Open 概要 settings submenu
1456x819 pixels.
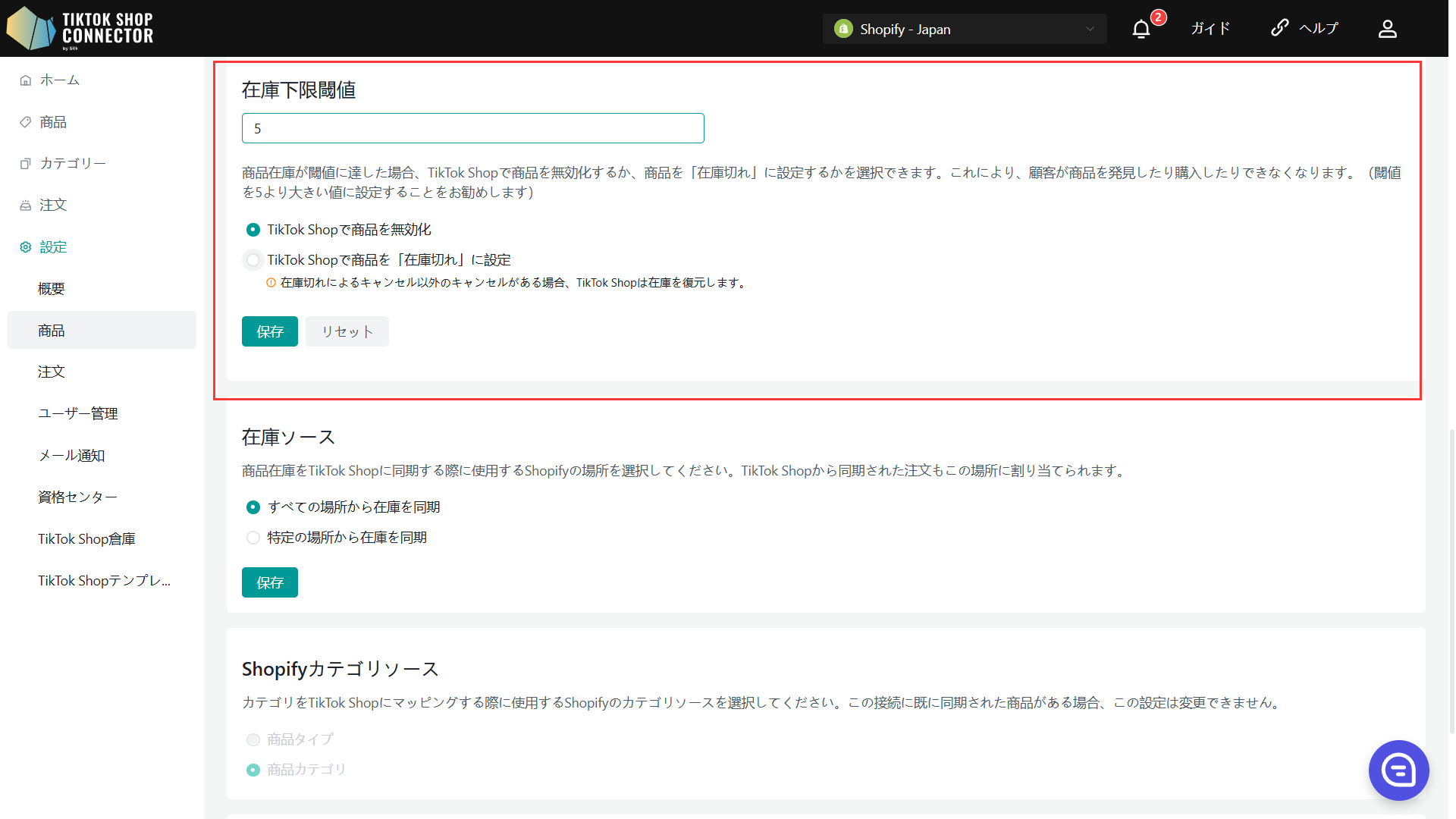(x=102, y=288)
